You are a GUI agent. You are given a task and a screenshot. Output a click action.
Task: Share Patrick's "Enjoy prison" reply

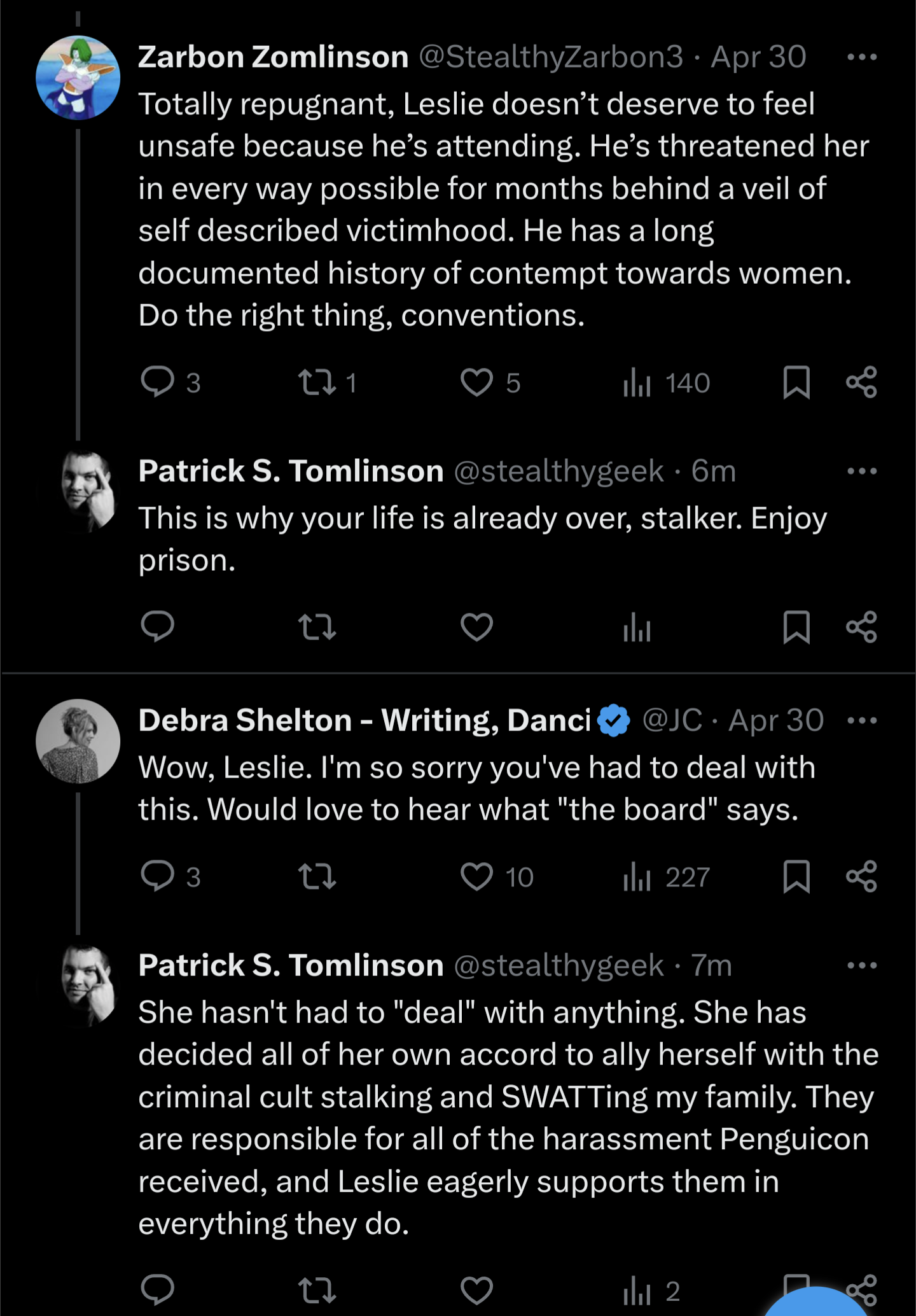point(862,627)
